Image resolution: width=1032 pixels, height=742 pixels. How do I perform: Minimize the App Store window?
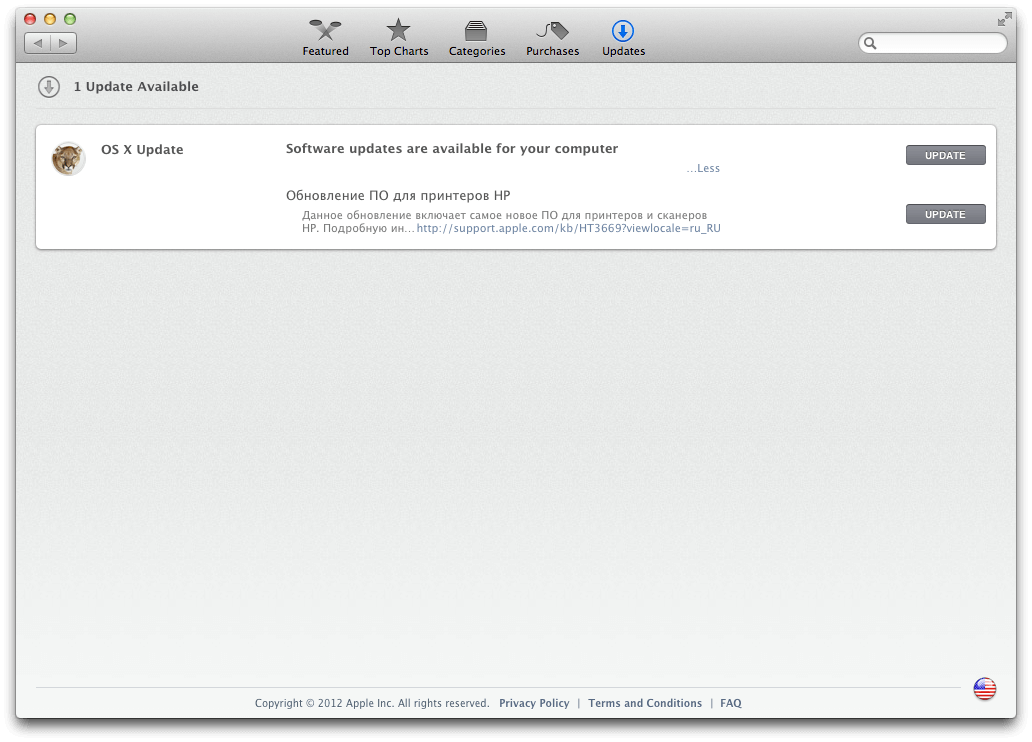point(50,19)
